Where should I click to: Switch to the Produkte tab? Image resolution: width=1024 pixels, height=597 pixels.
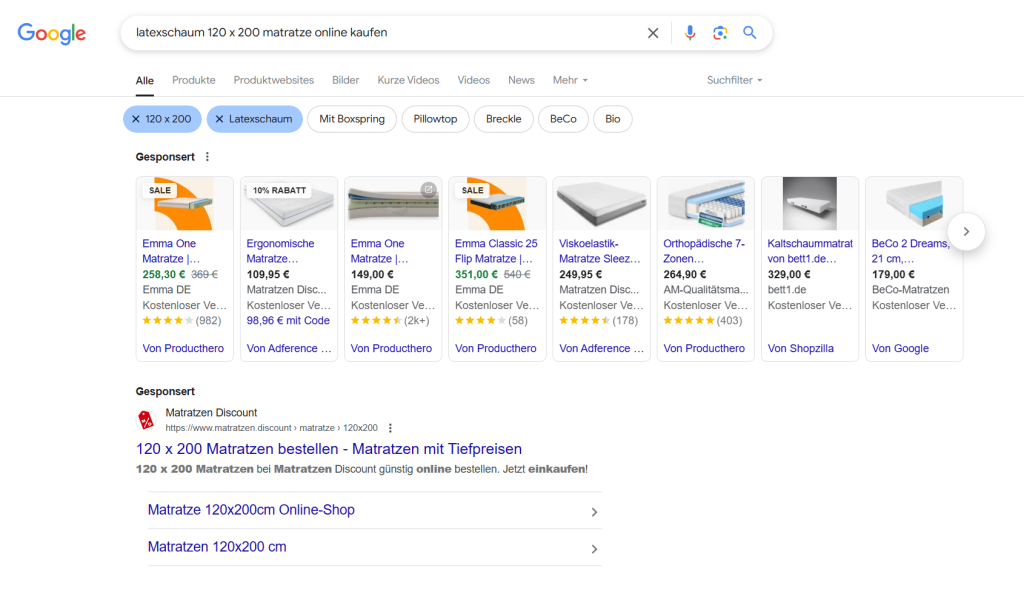[193, 80]
